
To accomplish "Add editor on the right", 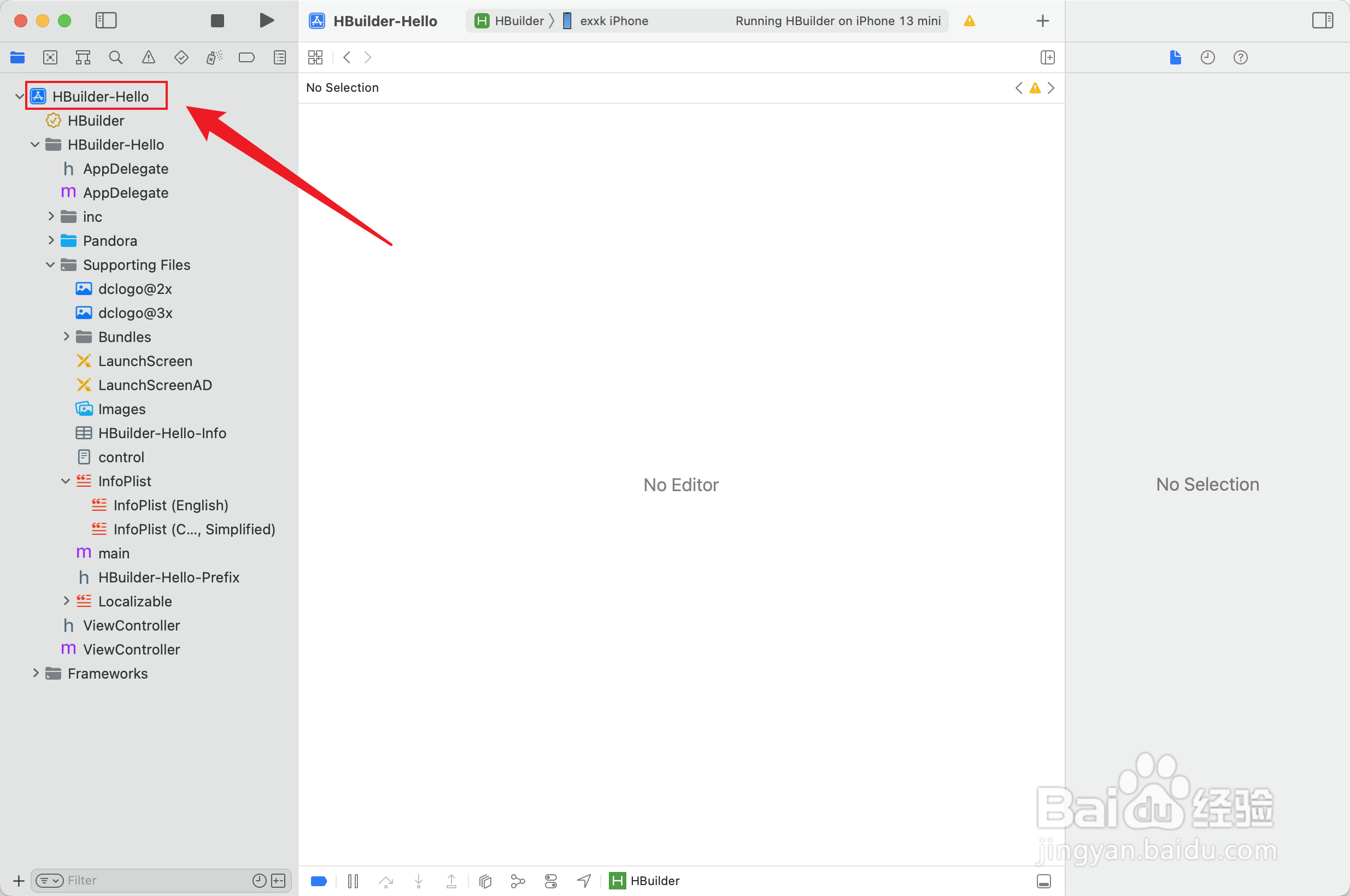I will tap(1047, 57).
